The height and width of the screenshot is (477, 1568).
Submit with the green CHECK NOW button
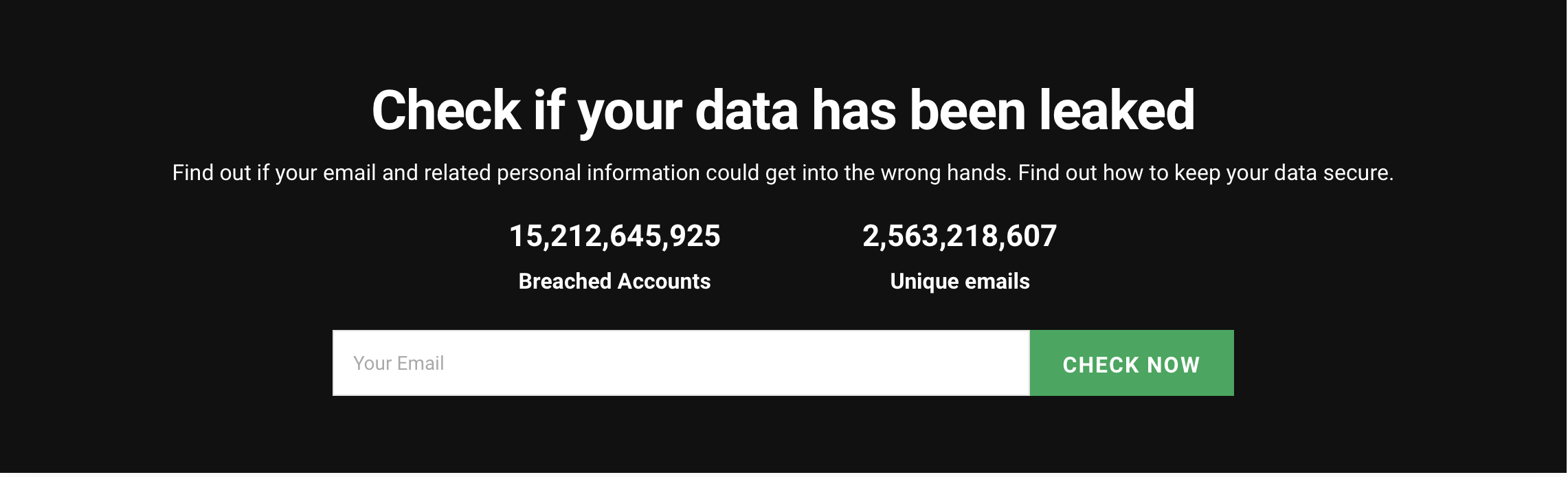(x=1132, y=363)
